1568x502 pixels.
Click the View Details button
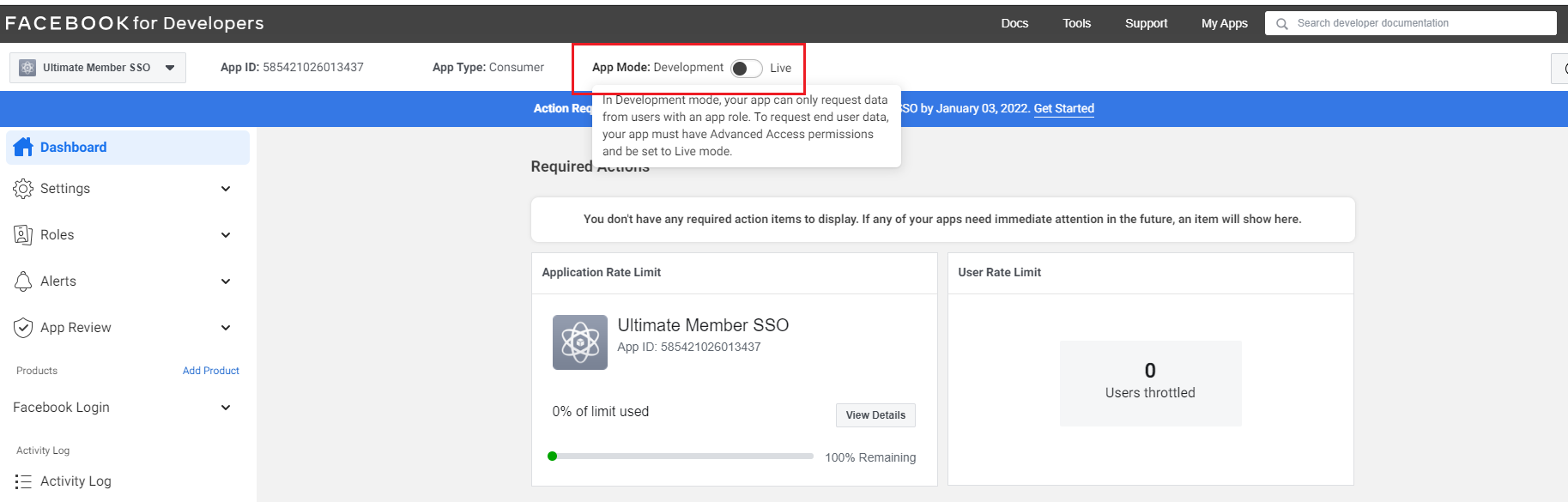875,415
